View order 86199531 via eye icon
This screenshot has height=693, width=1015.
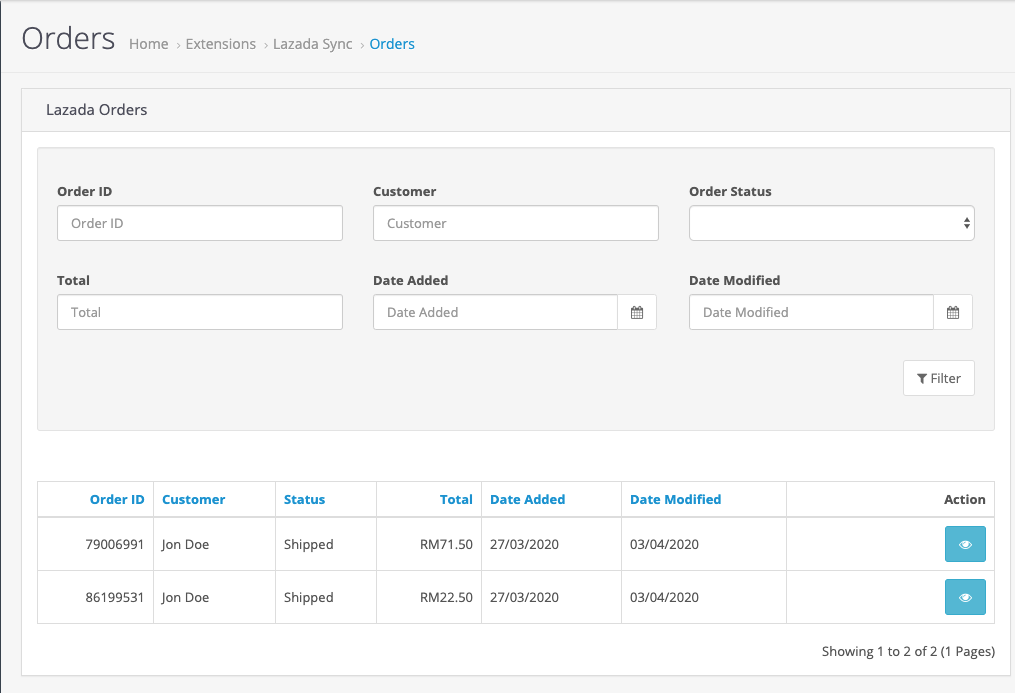pyautogui.click(x=965, y=597)
